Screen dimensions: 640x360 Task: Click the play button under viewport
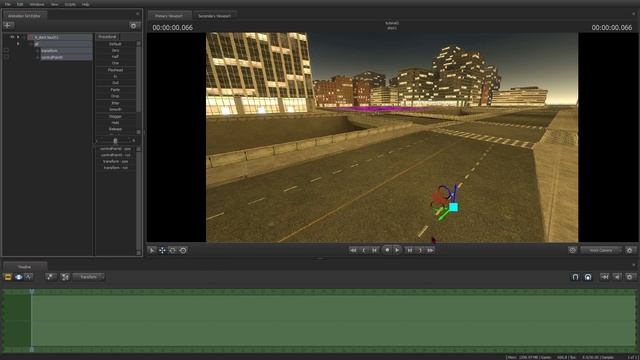(397, 250)
